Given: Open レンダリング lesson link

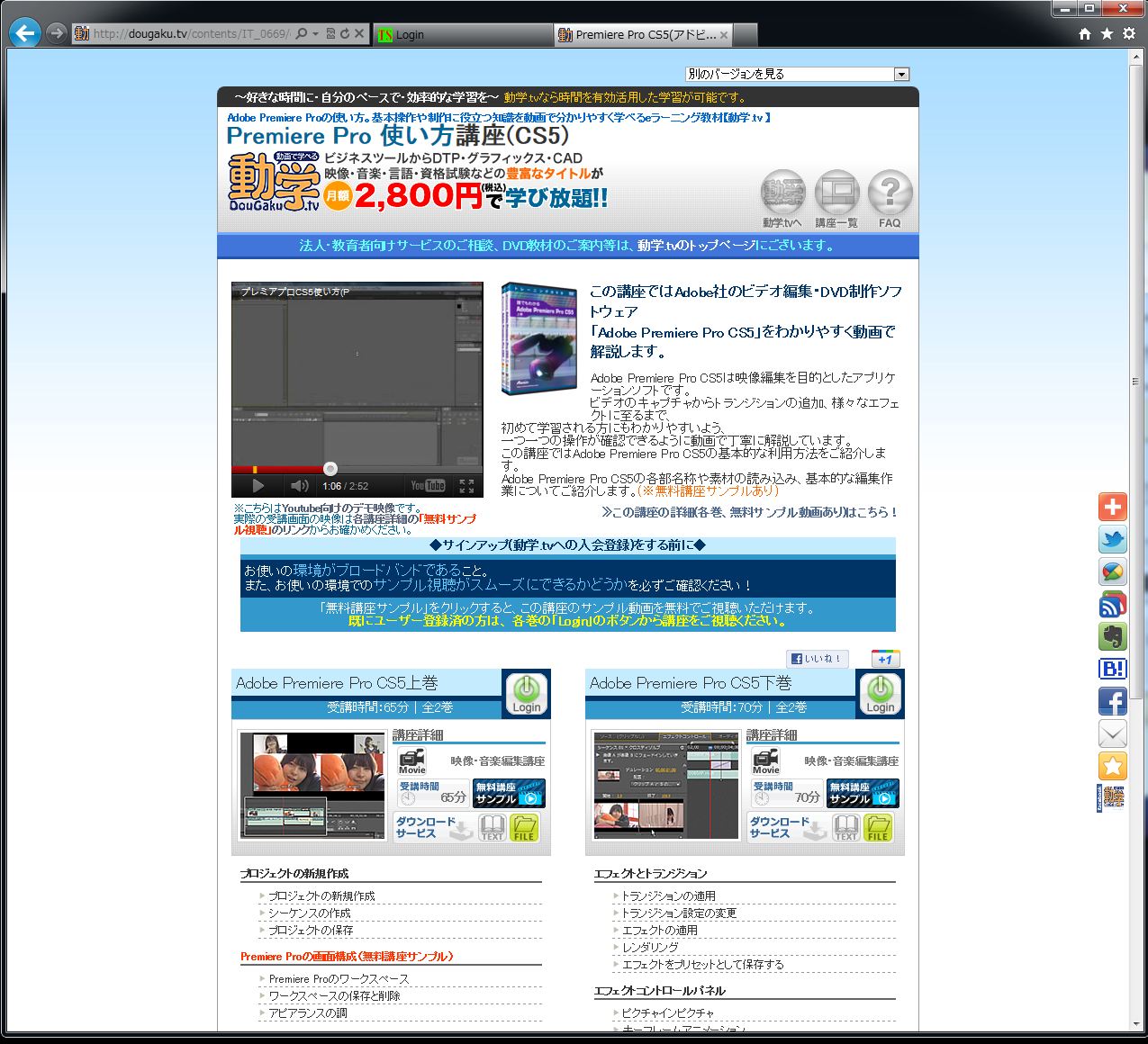Looking at the screenshot, I should click(x=650, y=947).
